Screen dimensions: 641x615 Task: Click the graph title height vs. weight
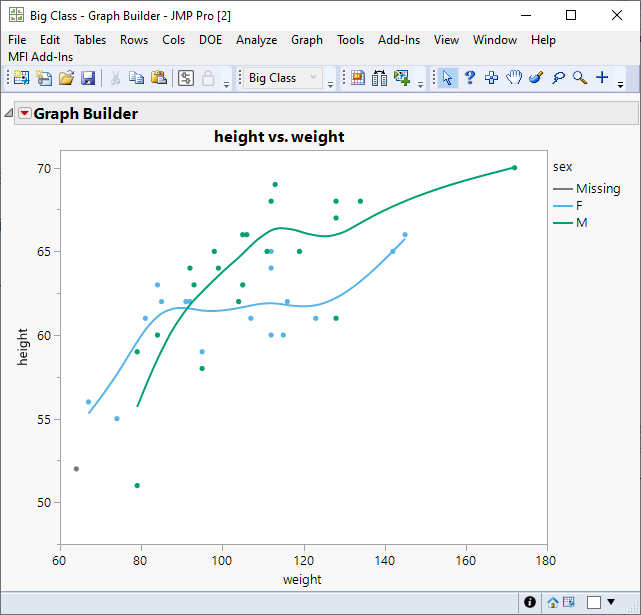pyautogui.click(x=279, y=137)
